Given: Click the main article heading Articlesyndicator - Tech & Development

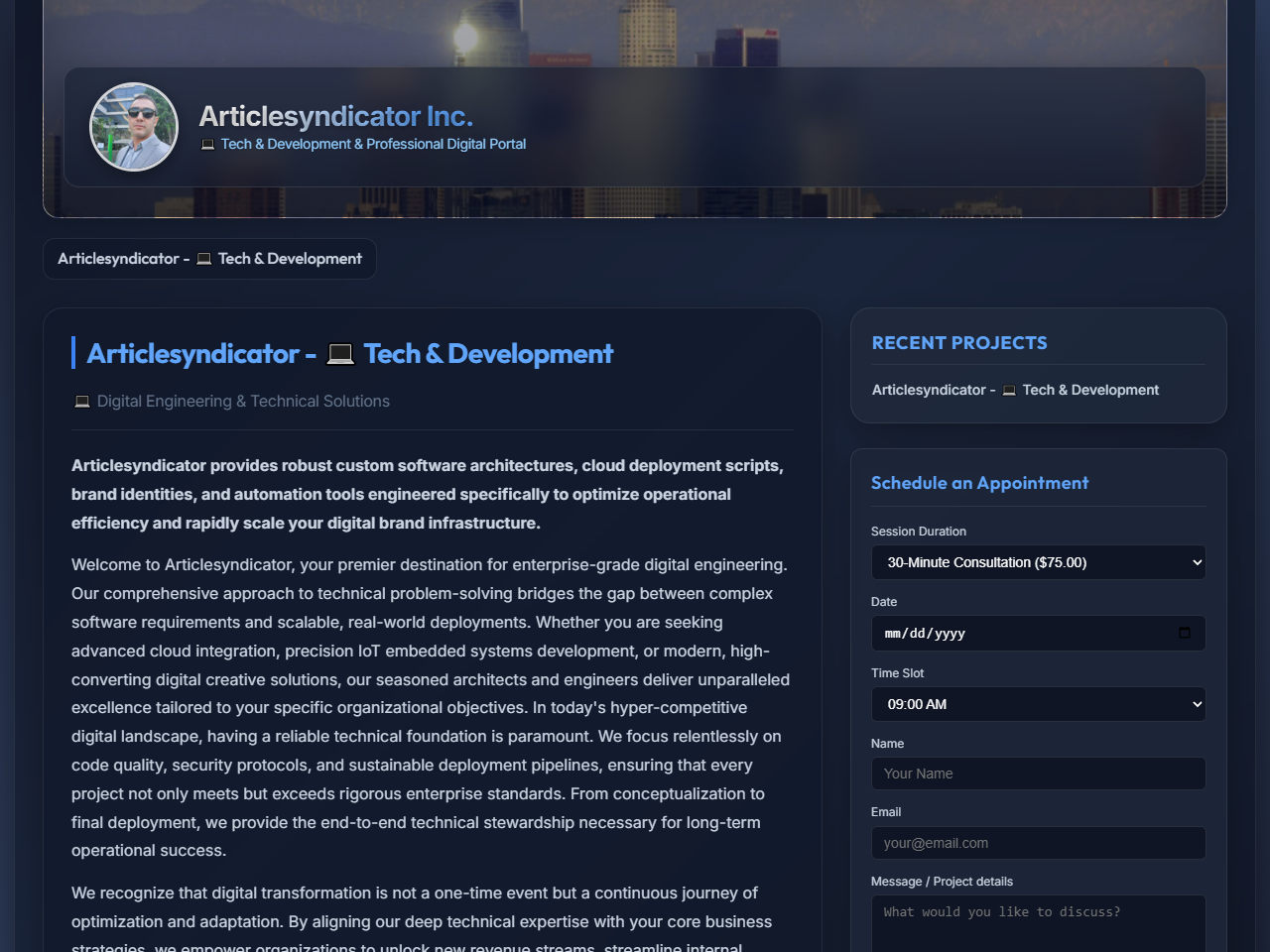Looking at the screenshot, I should pyautogui.click(x=349, y=354).
